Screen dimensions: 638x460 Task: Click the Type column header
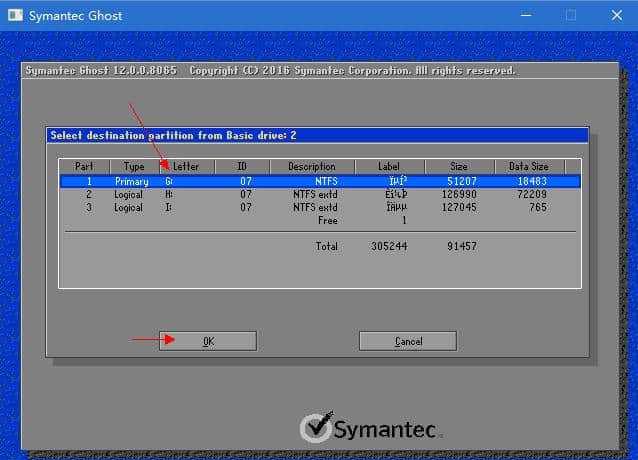point(134,166)
